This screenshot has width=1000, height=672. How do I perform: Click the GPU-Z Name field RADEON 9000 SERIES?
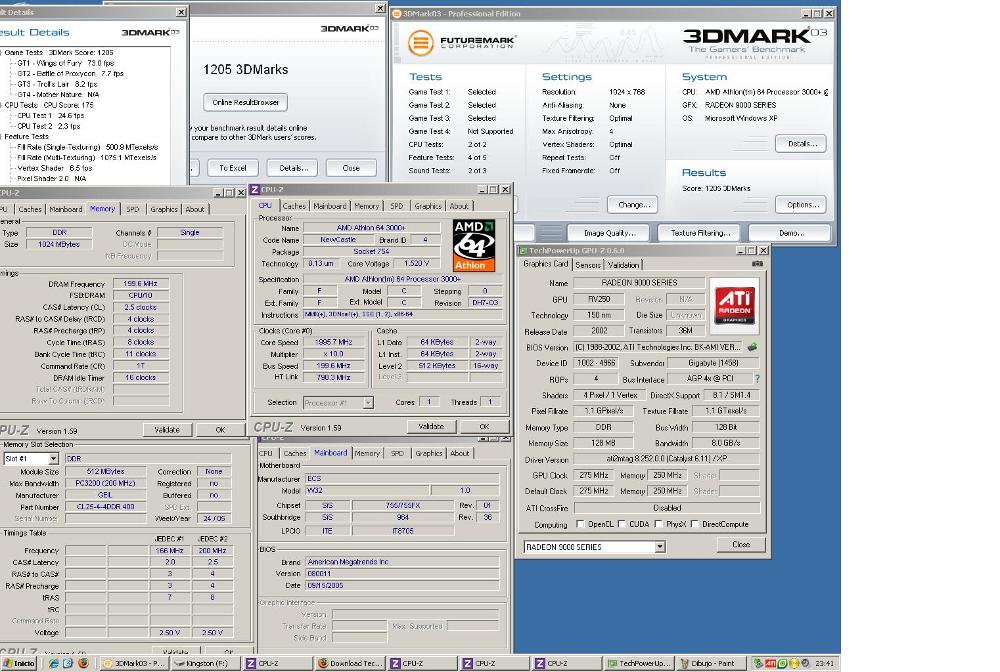[x=639, y=282]
